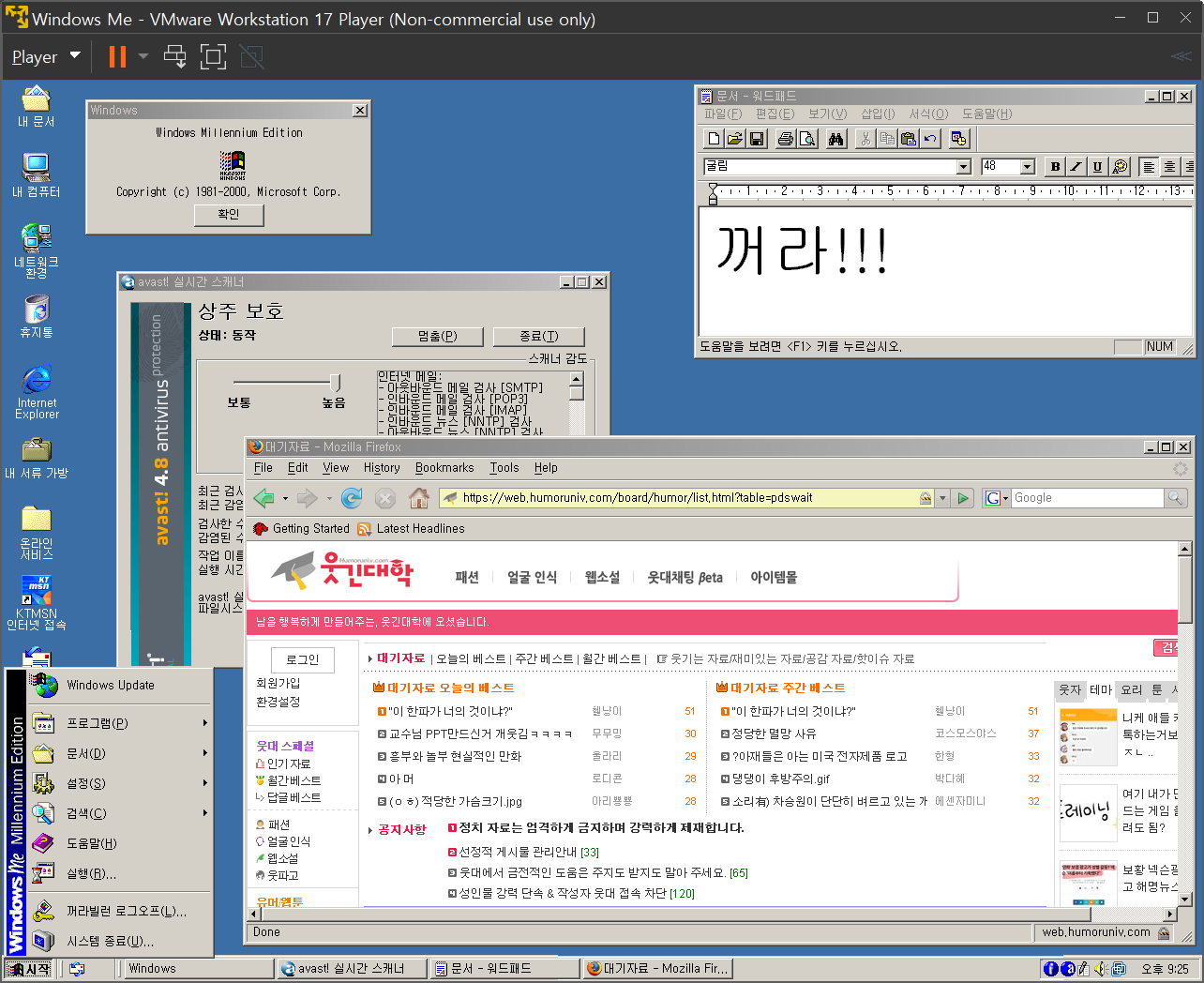Enable center alignment in WordPad
The width and height of the screenshot is (1204, 983).
point(1169,167)
